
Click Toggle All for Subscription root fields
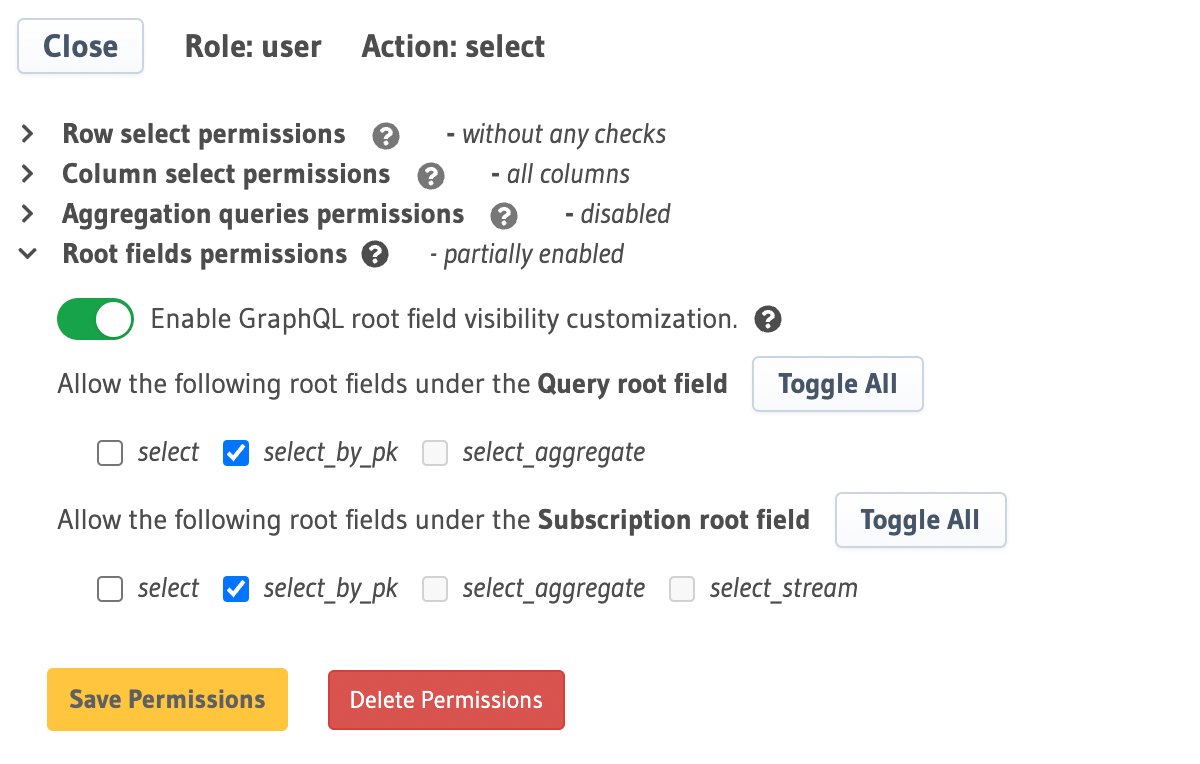(920, 520)
